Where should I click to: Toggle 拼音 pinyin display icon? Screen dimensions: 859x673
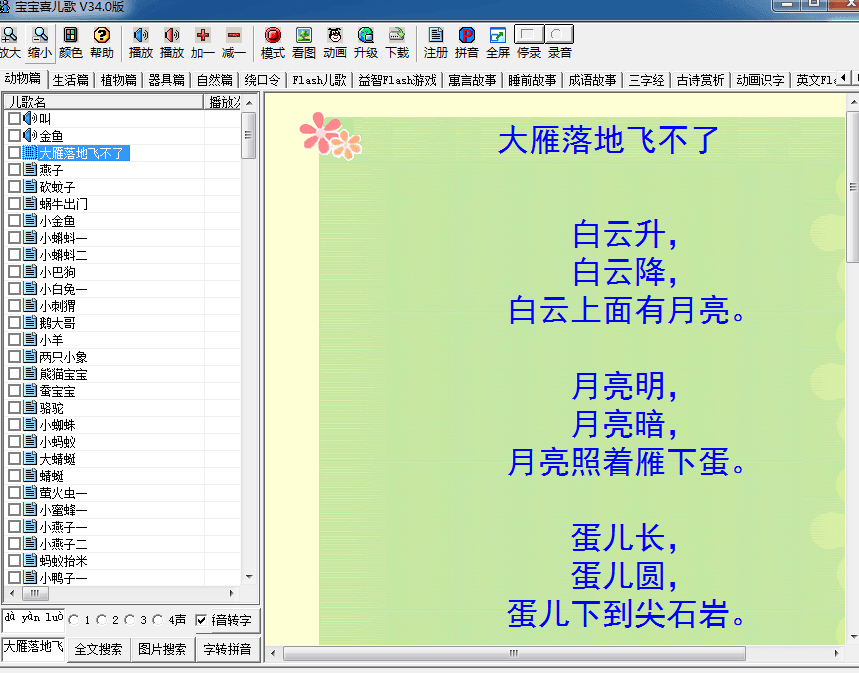467,36
